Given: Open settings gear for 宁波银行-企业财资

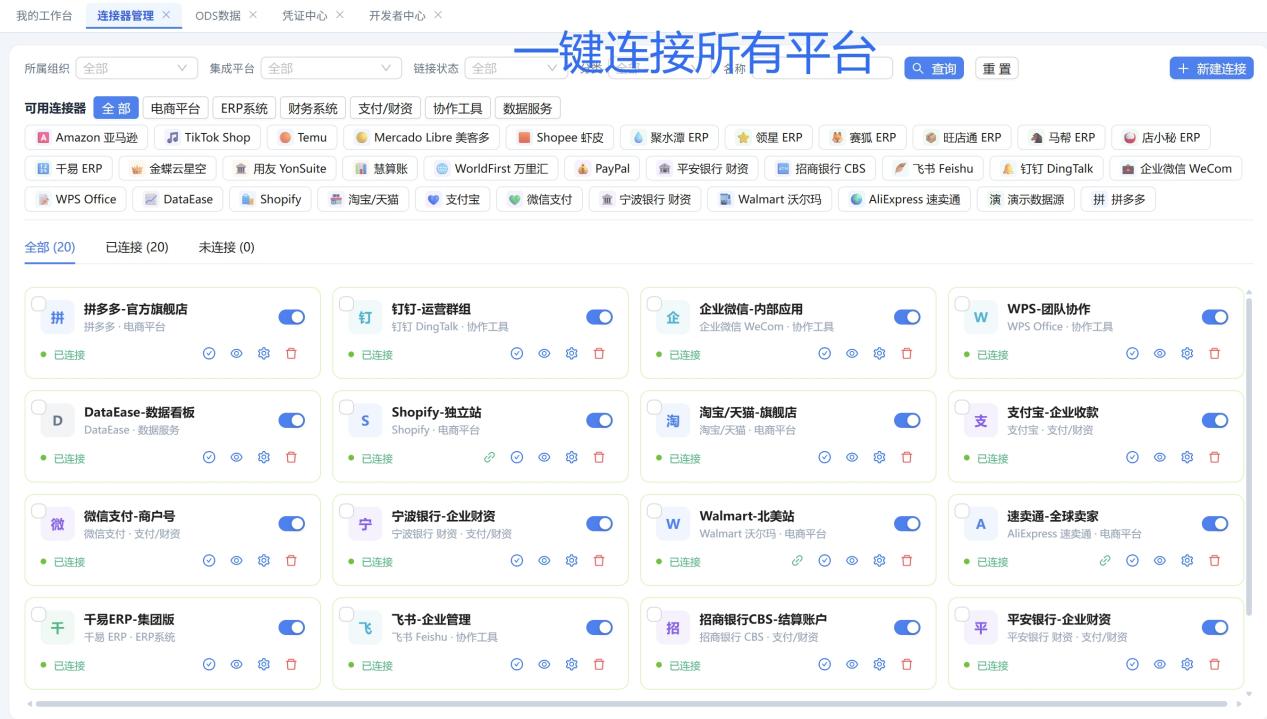Looking at the screenshot, I should point(572,560).
